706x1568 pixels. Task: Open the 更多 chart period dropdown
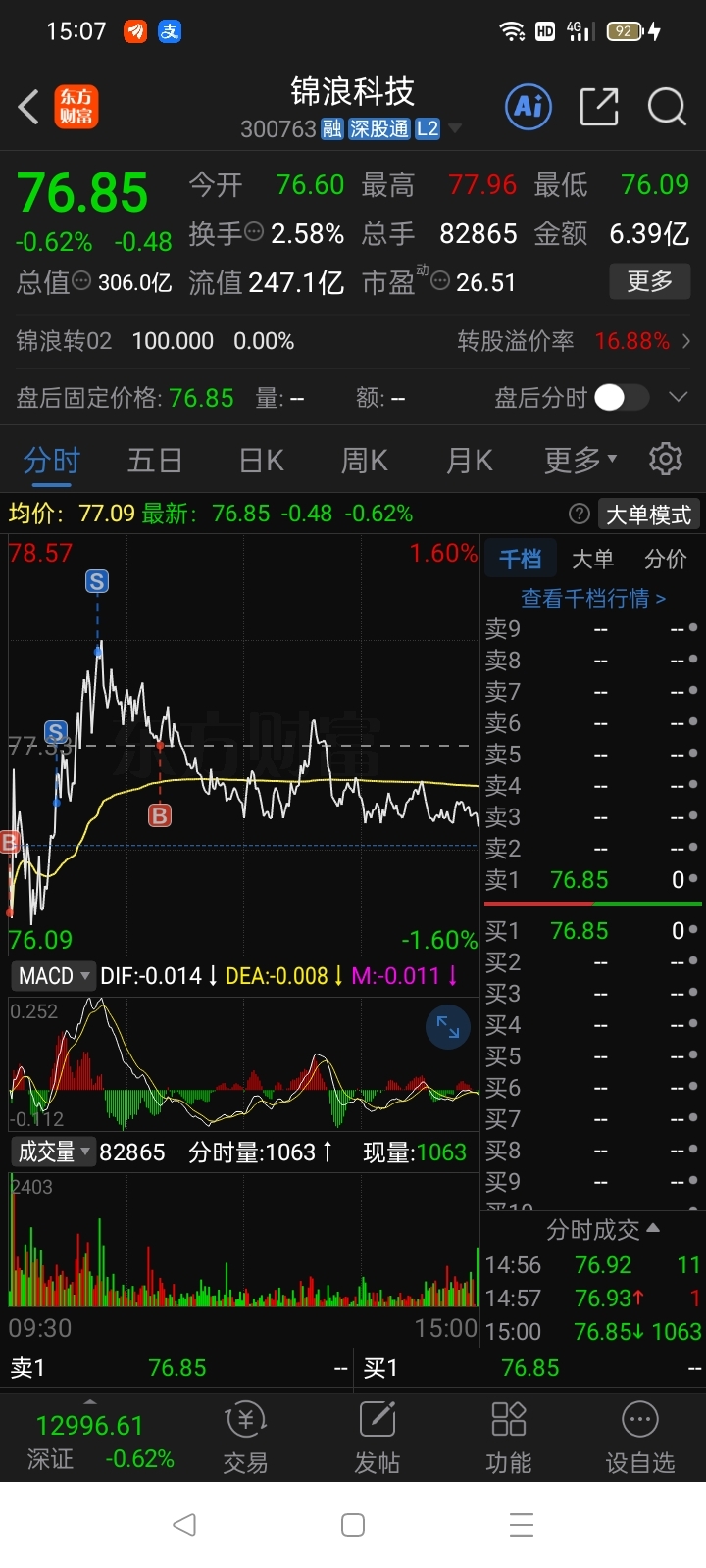(x=580, y=459)
